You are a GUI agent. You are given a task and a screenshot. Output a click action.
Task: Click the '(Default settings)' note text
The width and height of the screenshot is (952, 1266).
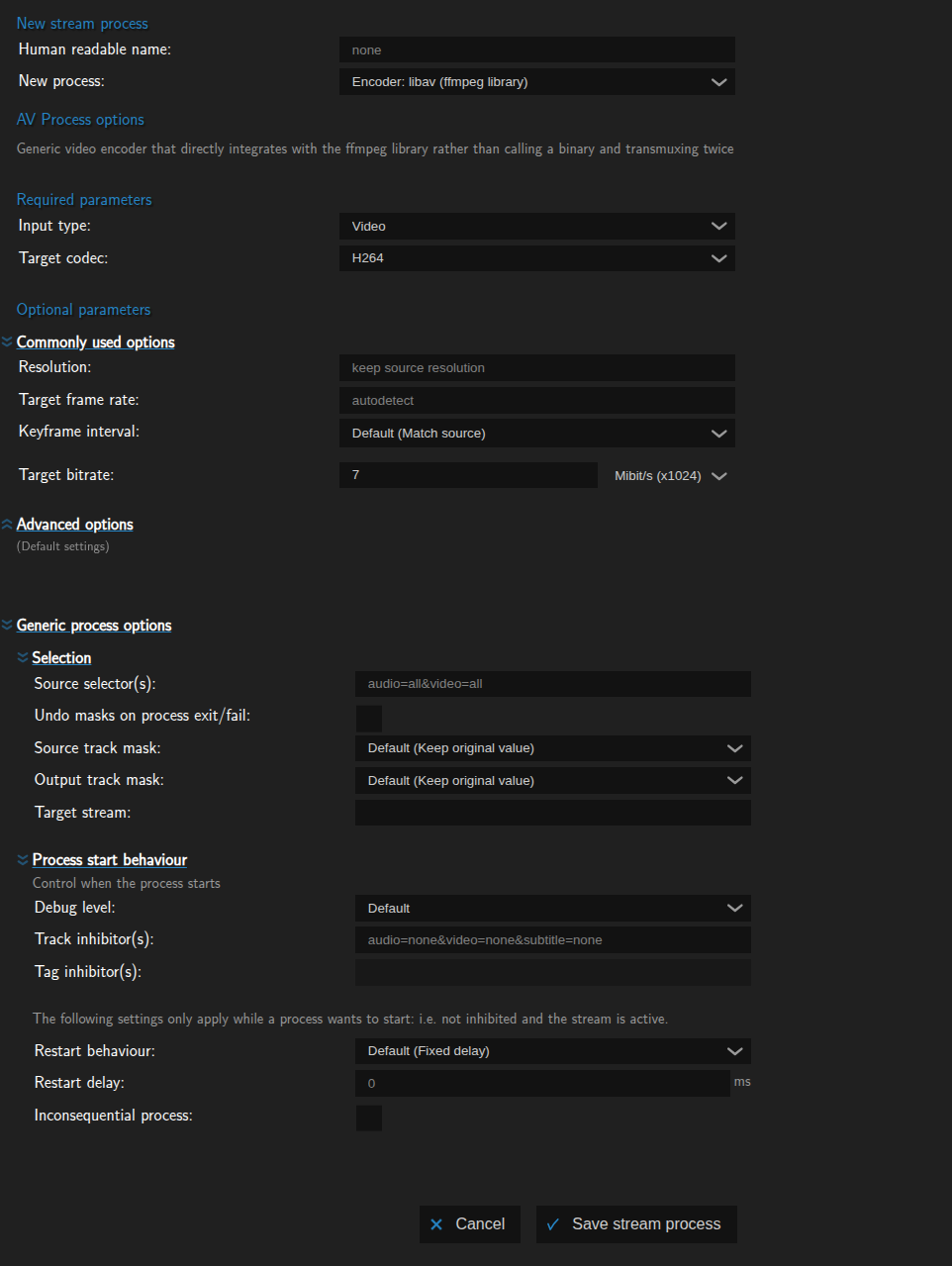coord(62,546)
